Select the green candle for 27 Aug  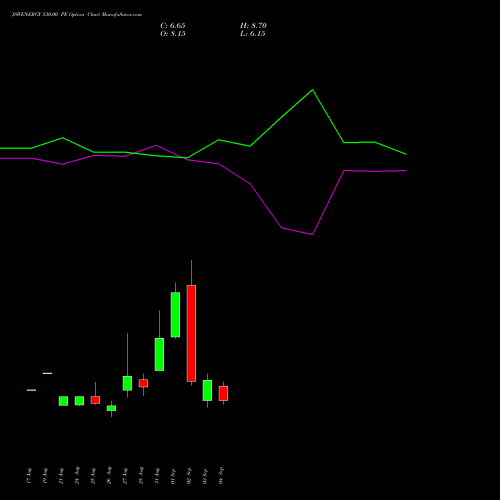pyautogui.click(x=127, y=383)
